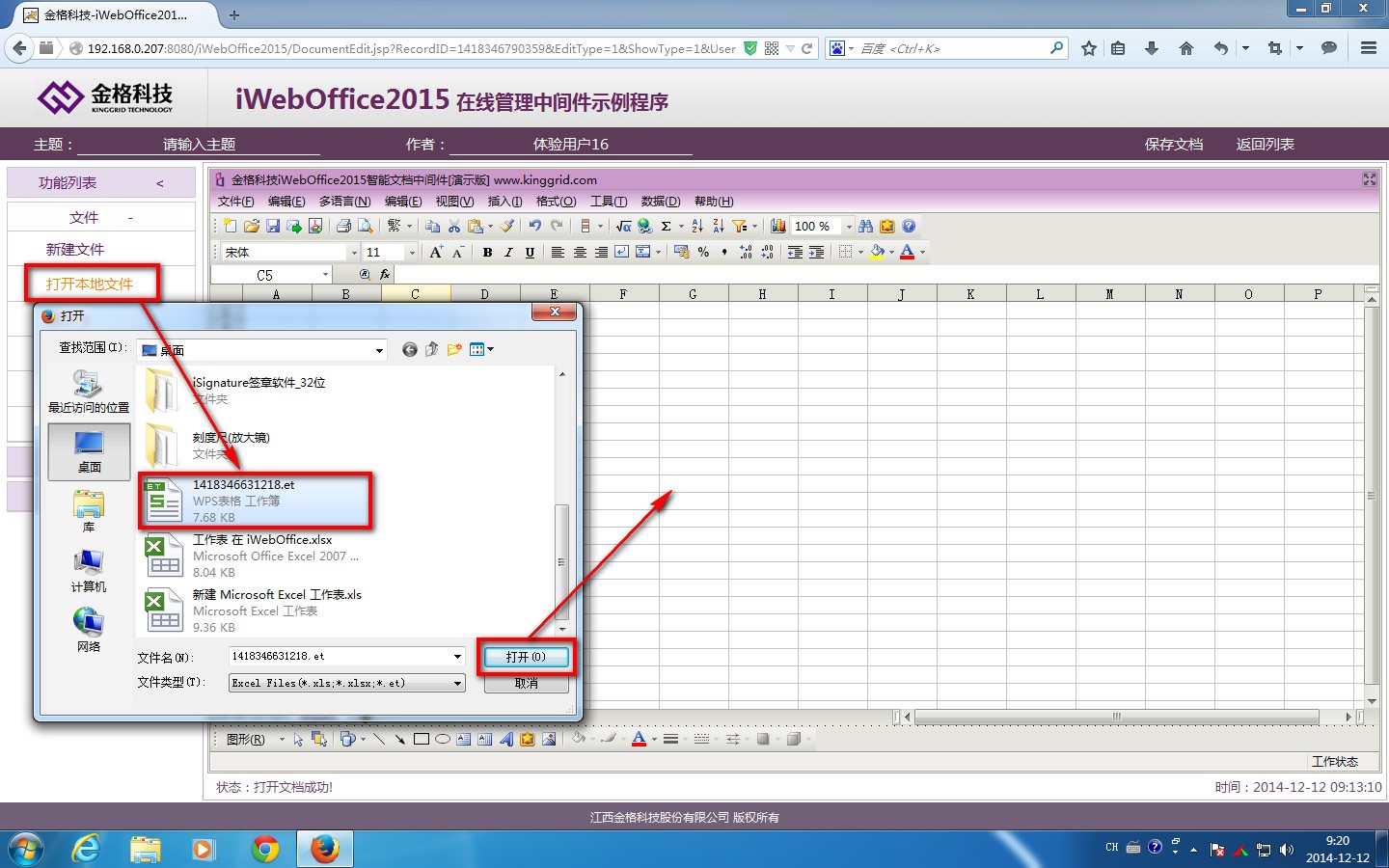This screenshot has width=1389, height=868.
Task: Click the fx insert function icon
Action: click(x=384, y=275)
